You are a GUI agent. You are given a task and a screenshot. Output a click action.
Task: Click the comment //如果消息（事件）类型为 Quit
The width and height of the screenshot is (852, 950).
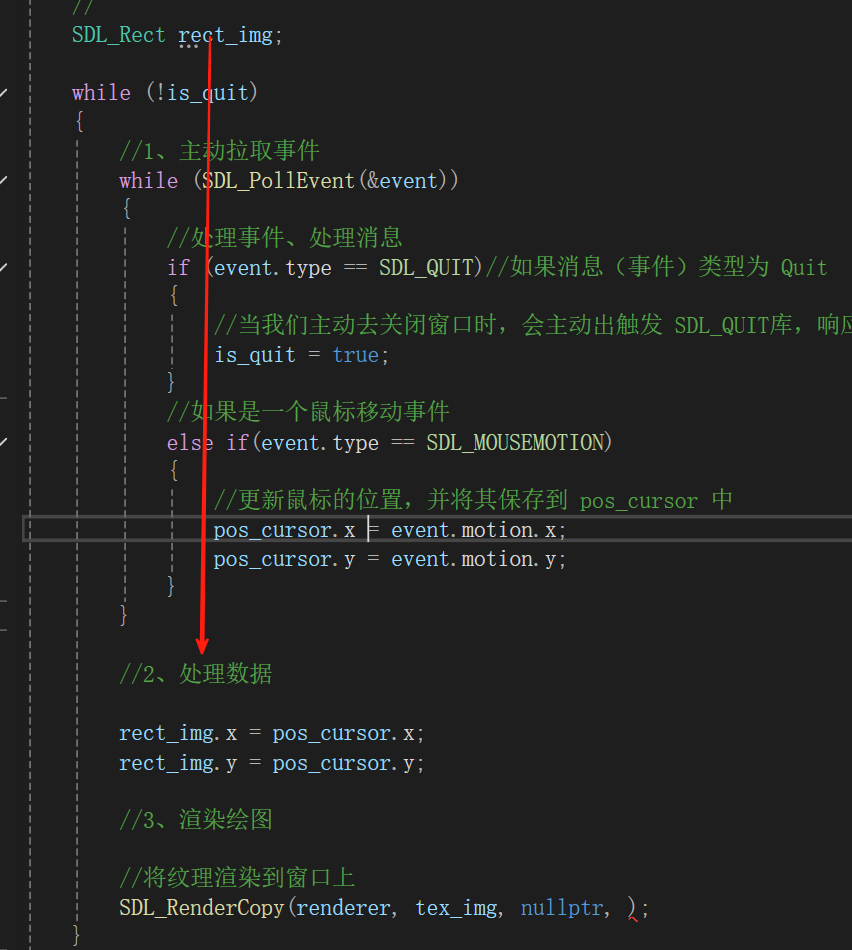pos(656,267)
